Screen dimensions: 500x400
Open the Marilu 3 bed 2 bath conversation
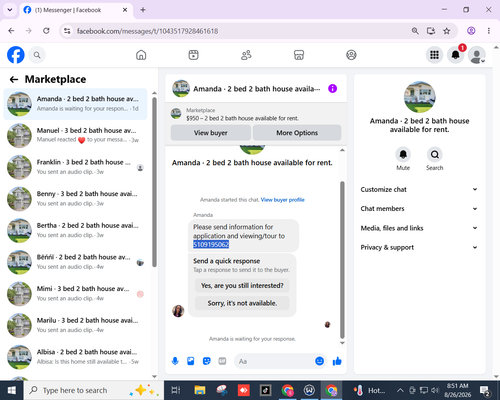click(75, 325)
